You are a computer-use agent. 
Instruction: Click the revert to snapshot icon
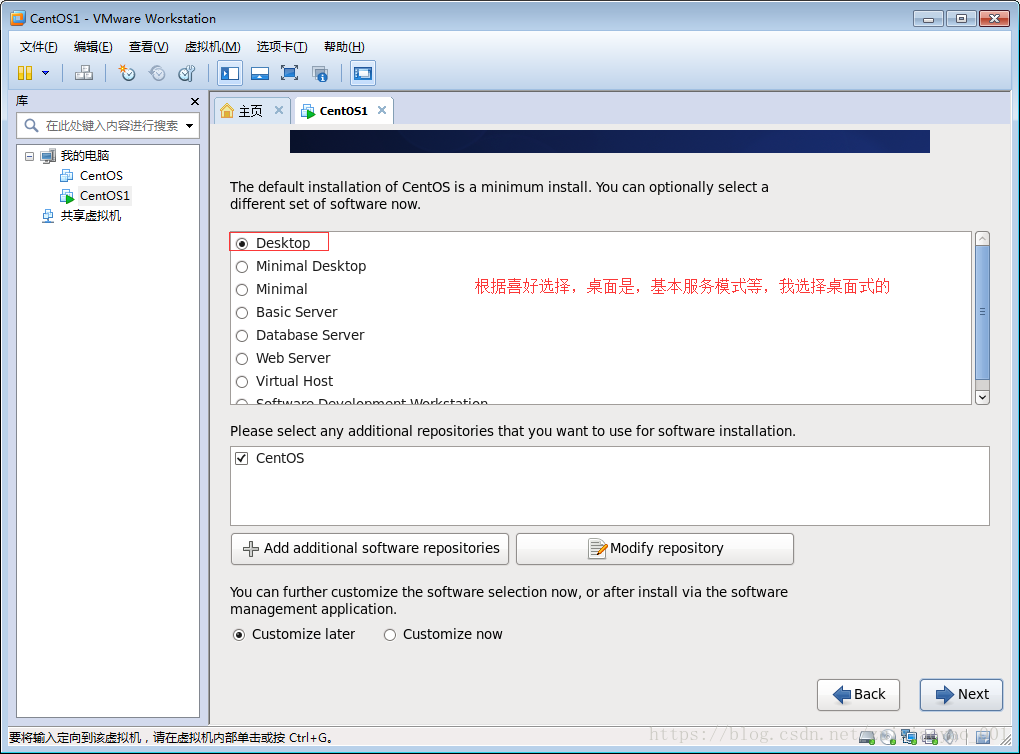pos(157,73)
